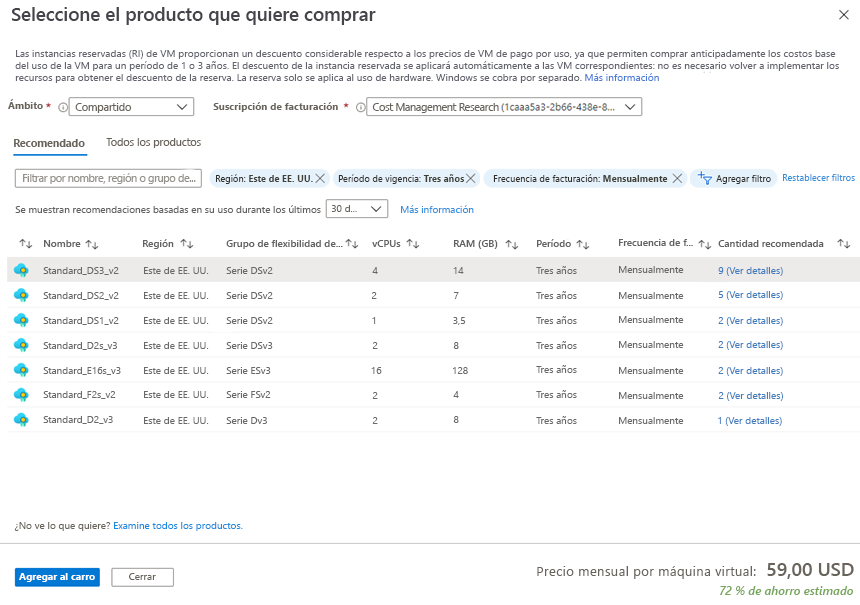Remove the Región: Este de EE. UU. filter
This screenshot has height=605, width=860.
point(320,178)
